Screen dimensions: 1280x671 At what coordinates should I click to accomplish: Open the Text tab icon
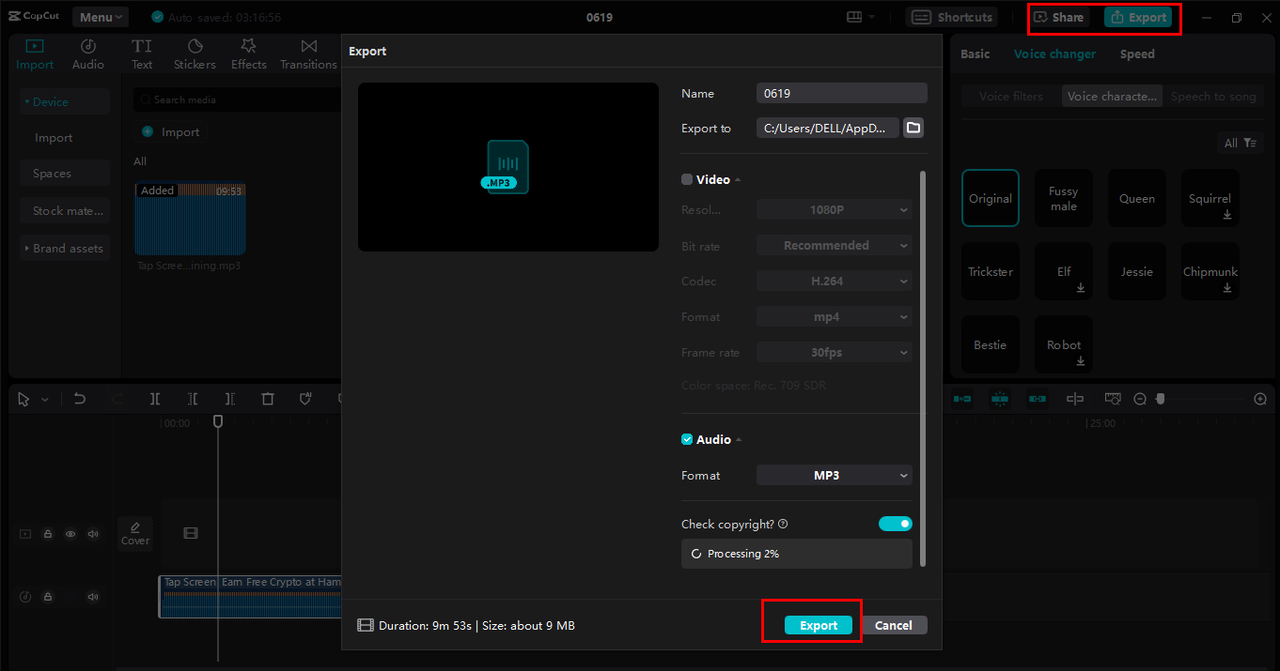(x=142, y=46)
